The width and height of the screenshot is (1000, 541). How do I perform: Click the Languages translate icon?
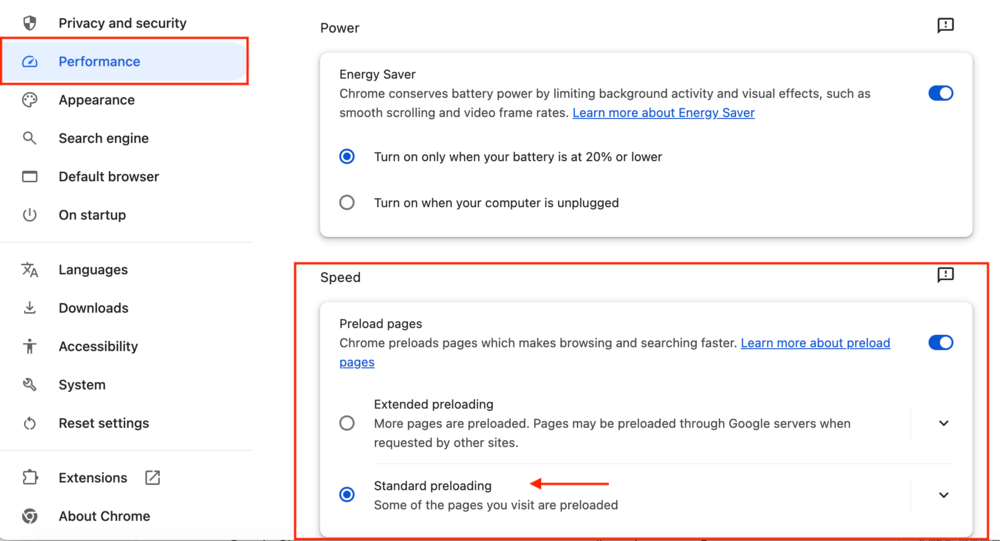pyautogui.click(x=29, y=270)
